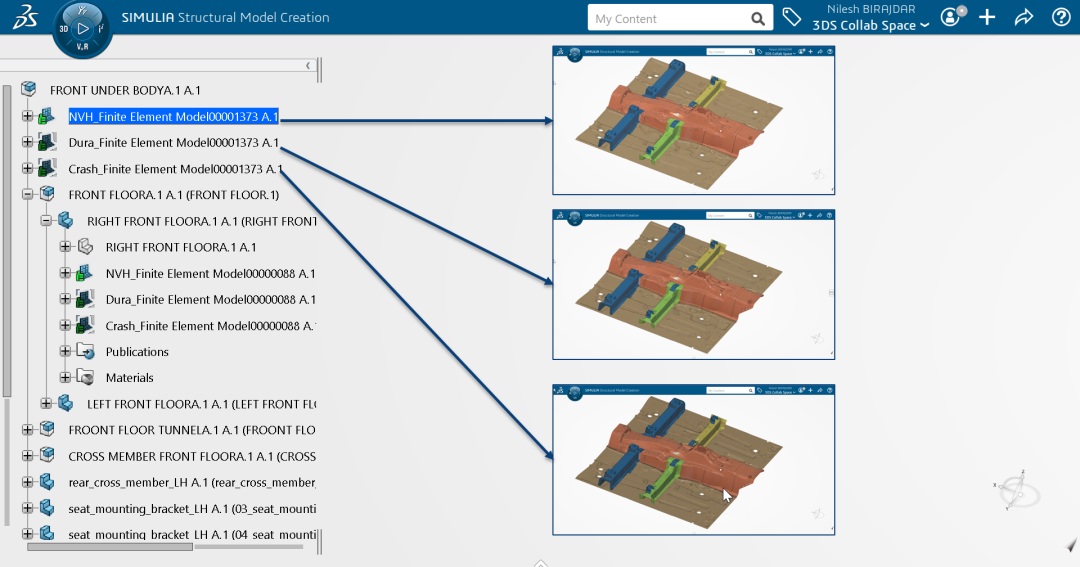Select the Dura model preview thumbnail
The image size is (1080, 567).
click(694, 285)
